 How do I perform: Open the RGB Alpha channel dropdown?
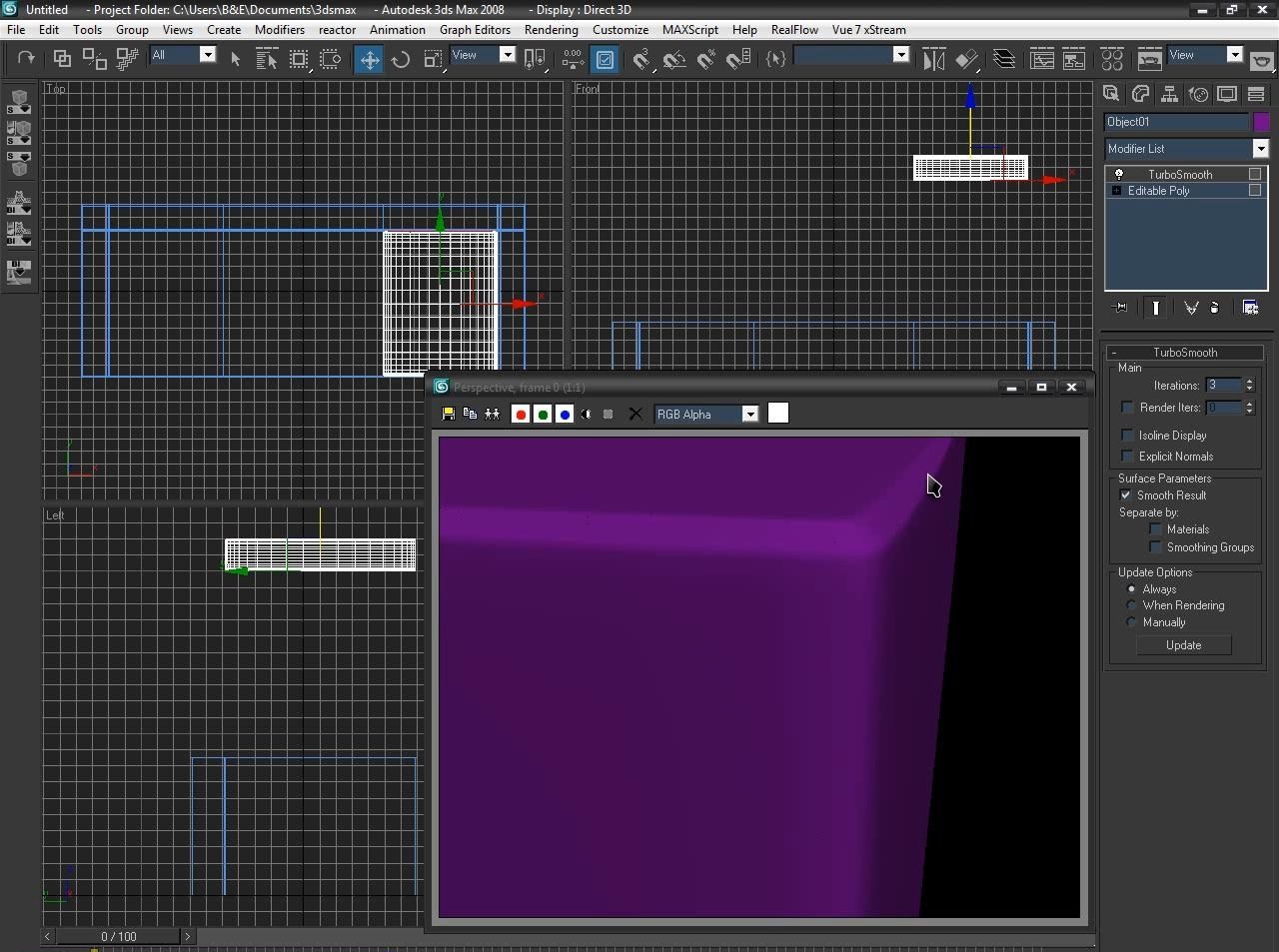749,414
